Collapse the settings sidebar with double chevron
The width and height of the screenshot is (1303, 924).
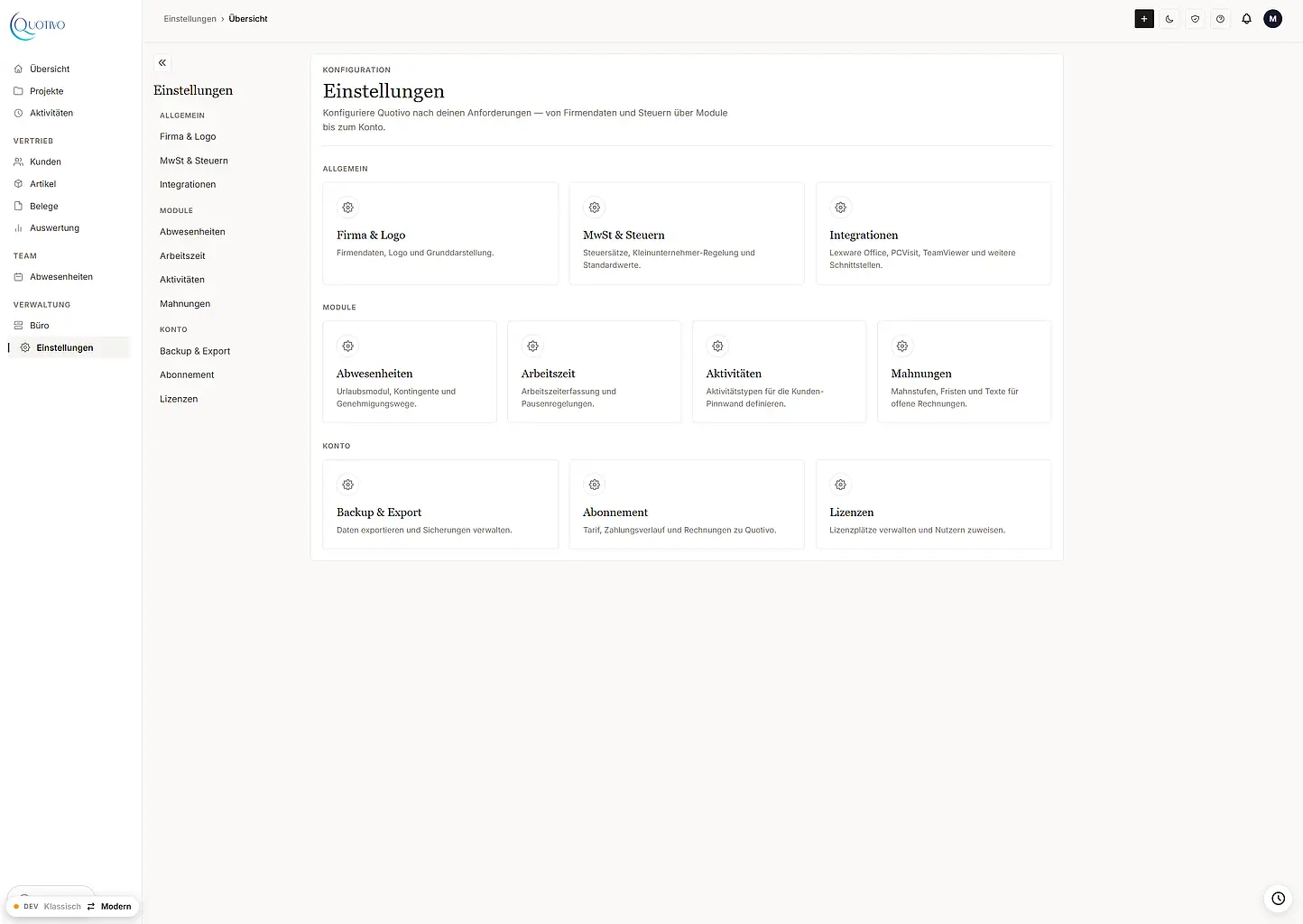(x=162, y=63)
